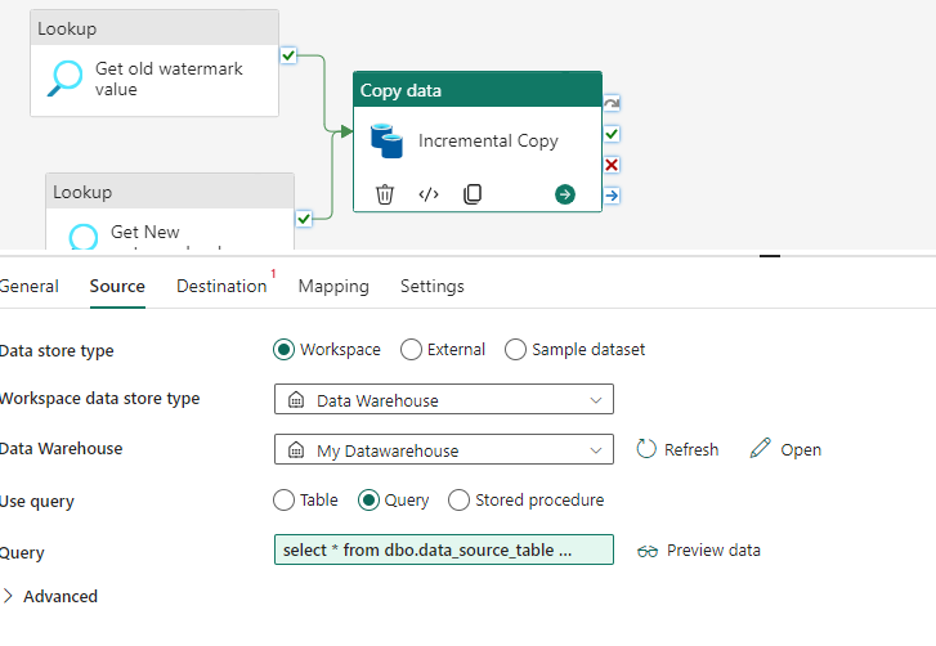This screenshot has height=646, width=936.
Task: Select the External radio option
Action: (411, 349)
